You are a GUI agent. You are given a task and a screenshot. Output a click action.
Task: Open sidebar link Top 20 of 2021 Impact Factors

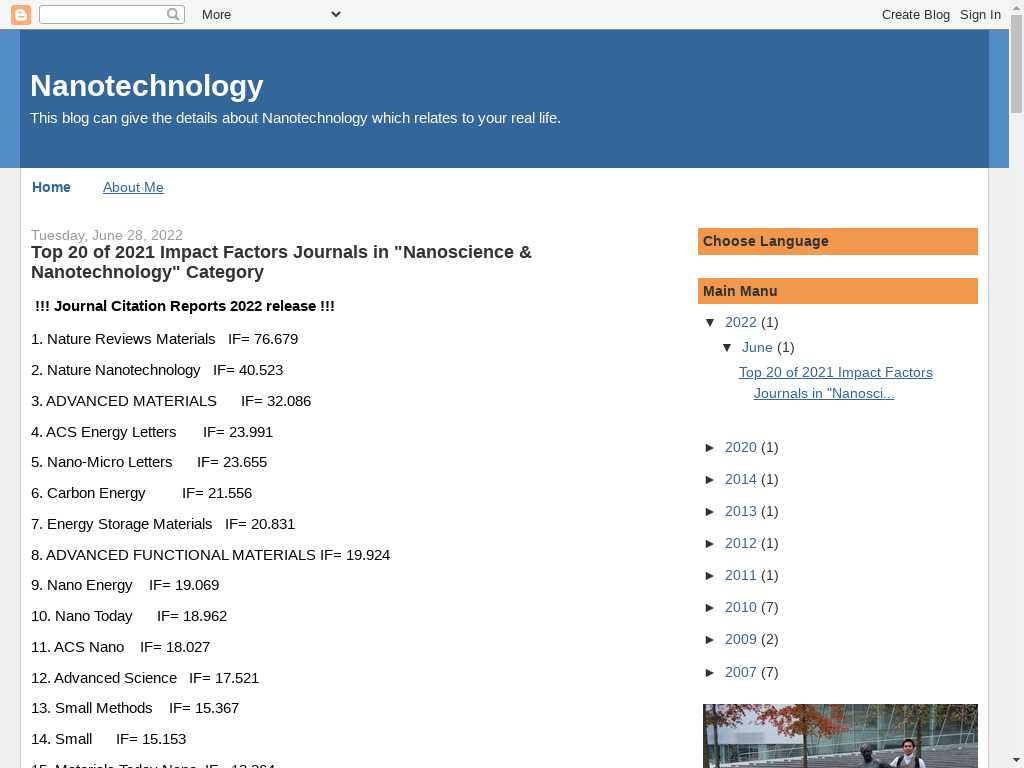(835, 383)
